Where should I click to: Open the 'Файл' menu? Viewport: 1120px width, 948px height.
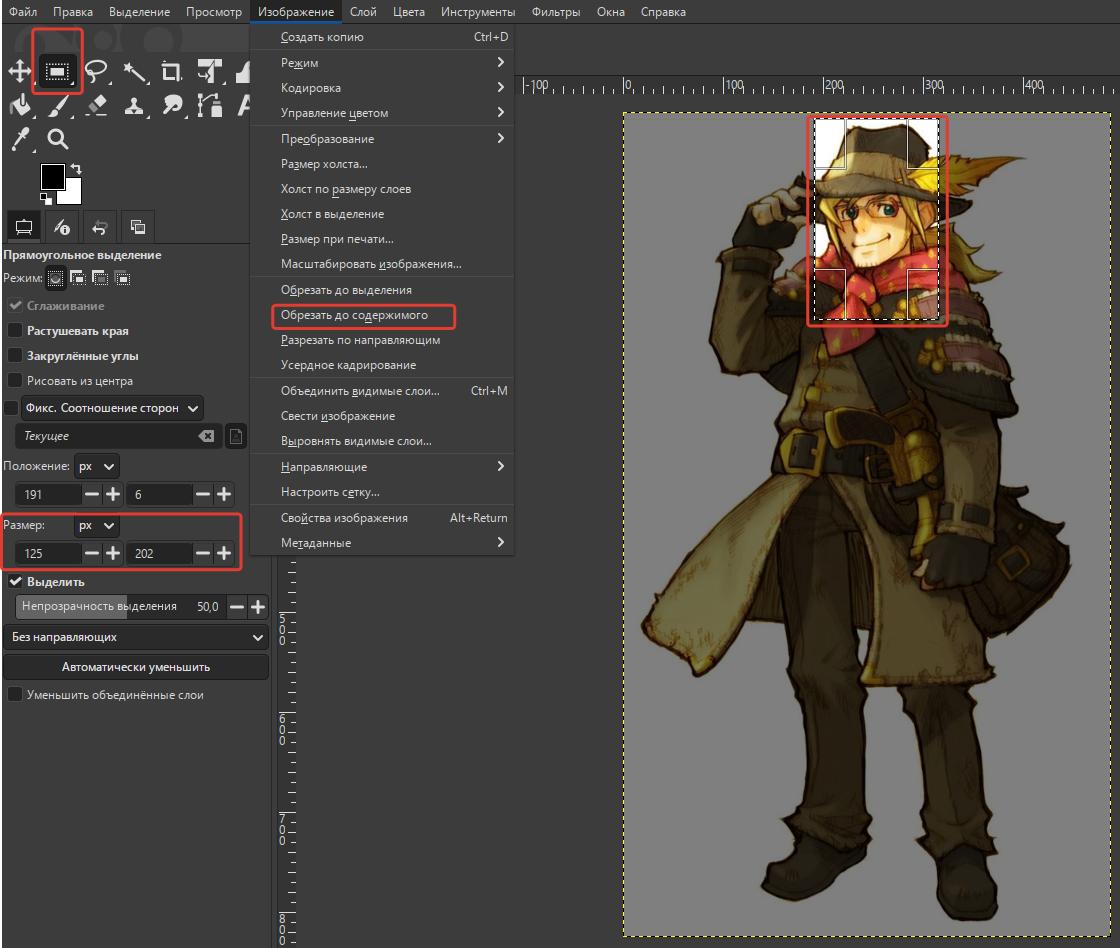pos(23,12)
